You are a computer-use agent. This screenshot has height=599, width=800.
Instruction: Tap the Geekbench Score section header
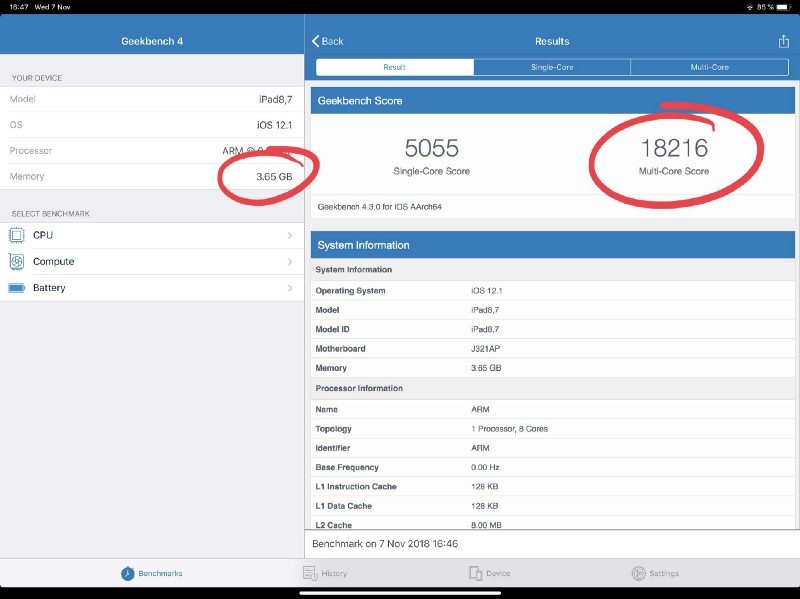pos(553,101)
